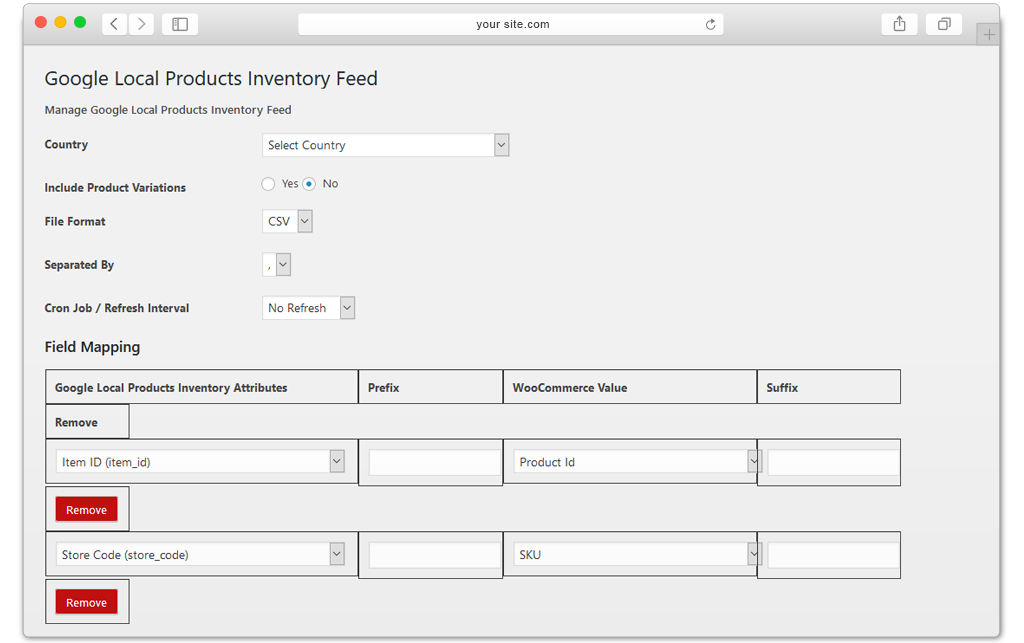Click Manage Google Local Products Inventory Feed text

coord(168,110)
